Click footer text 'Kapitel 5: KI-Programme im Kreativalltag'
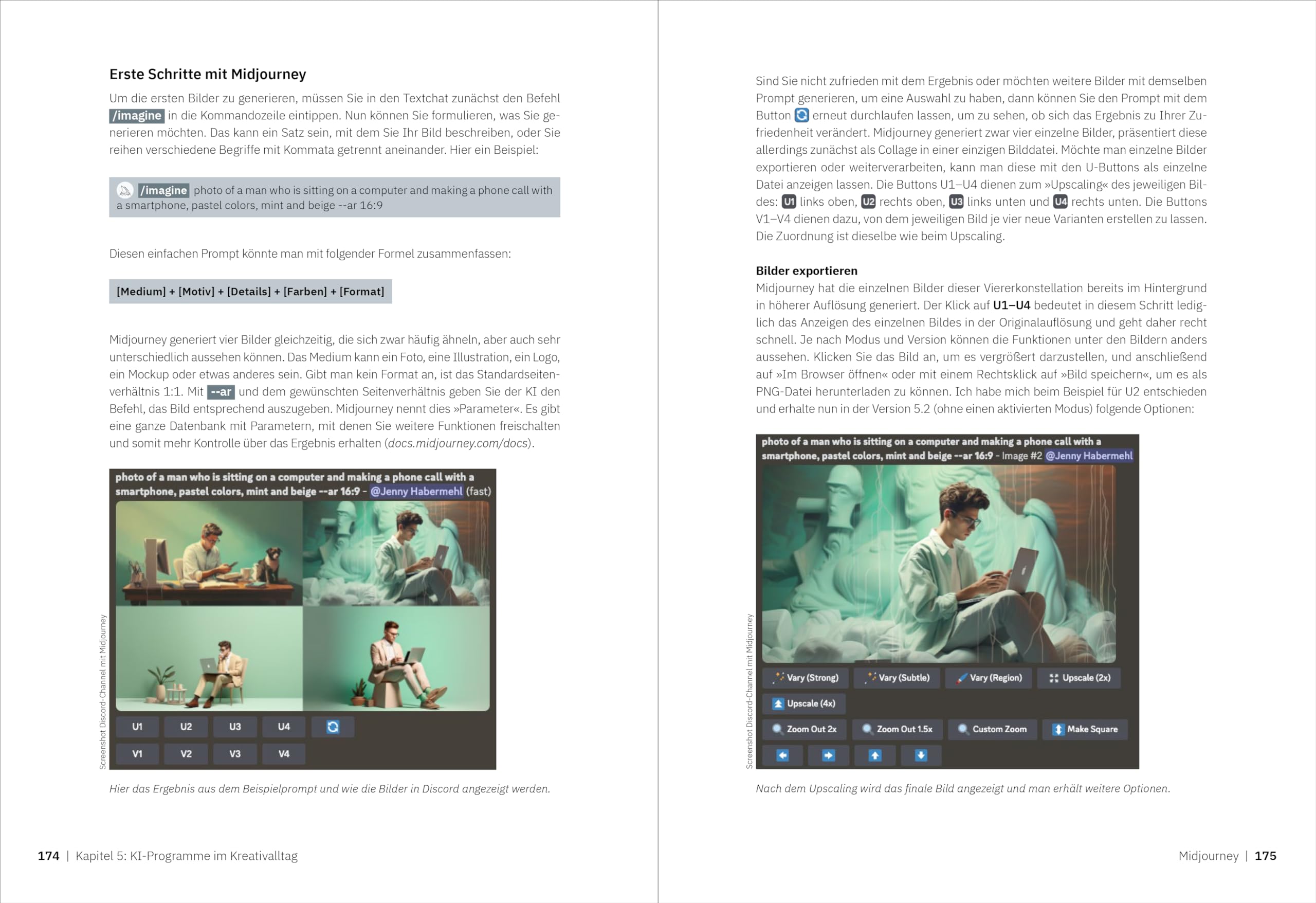The image size is (1316, 903). pyautogui.click(x=186, y=856)
